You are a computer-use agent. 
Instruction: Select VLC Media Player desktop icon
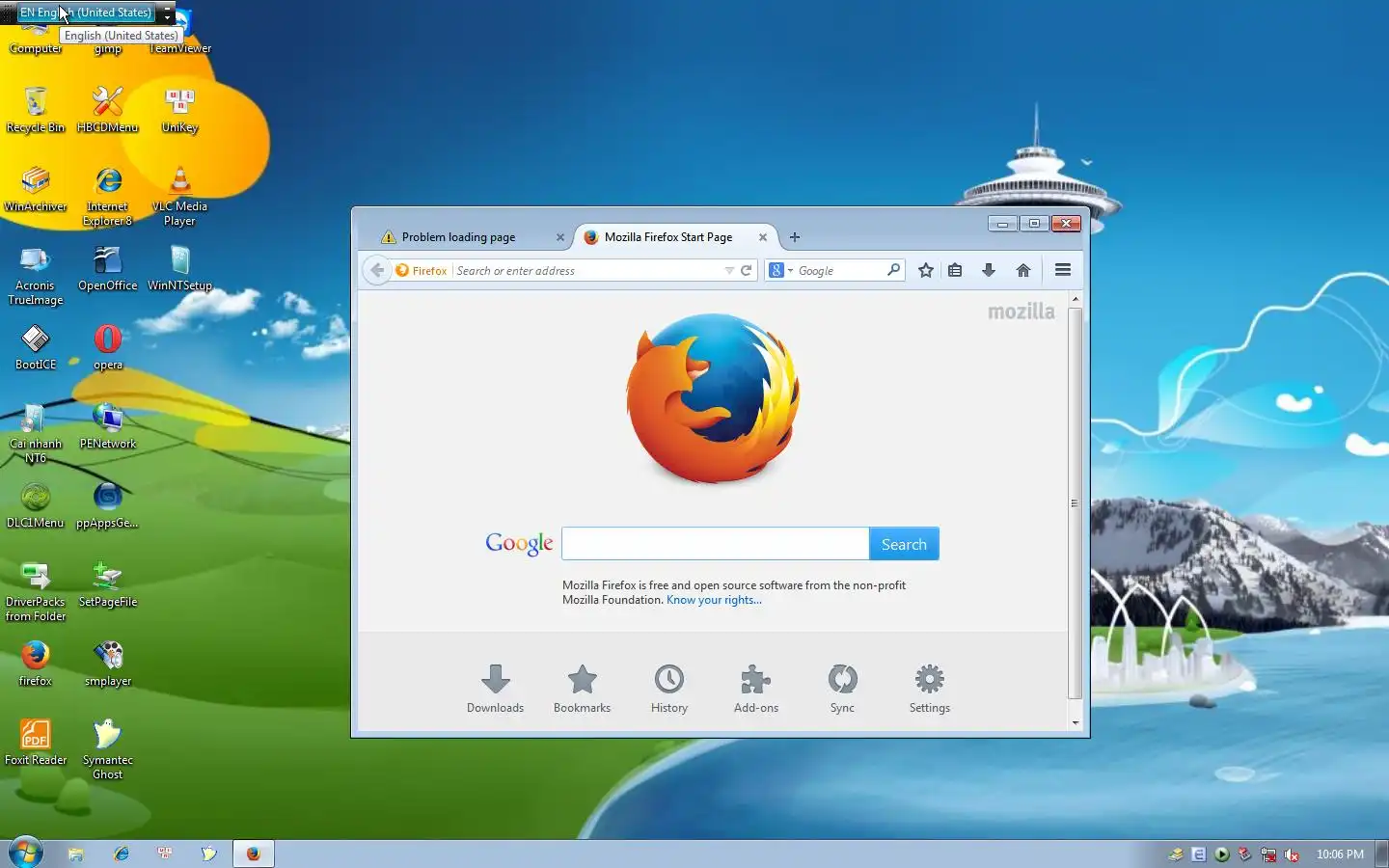click(x=179, y=196)
